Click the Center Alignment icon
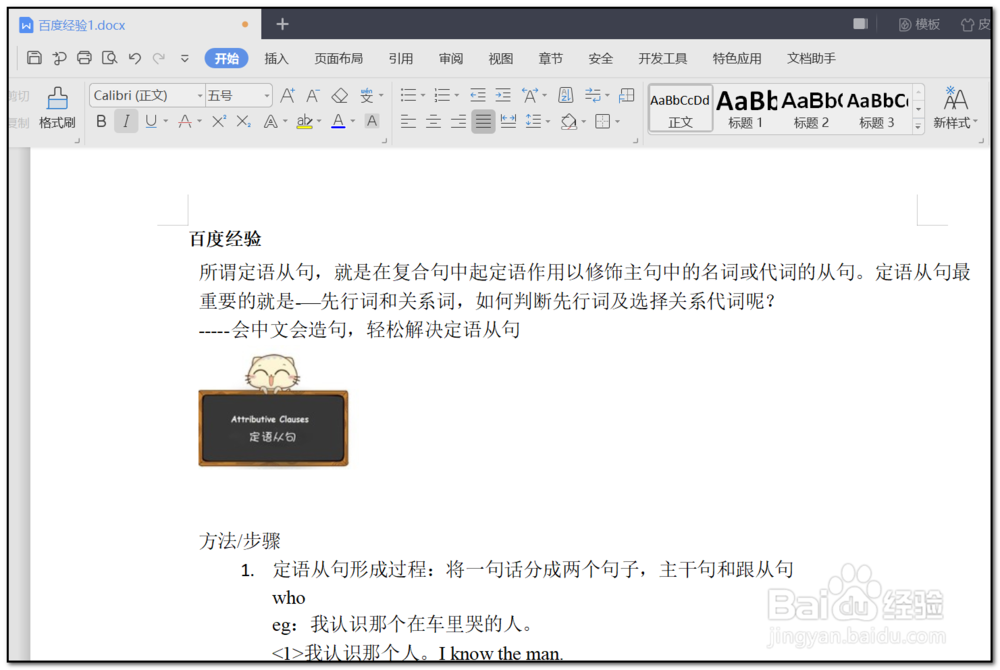Viewport: 1000px width, 670px height. [x=433, y=121]
